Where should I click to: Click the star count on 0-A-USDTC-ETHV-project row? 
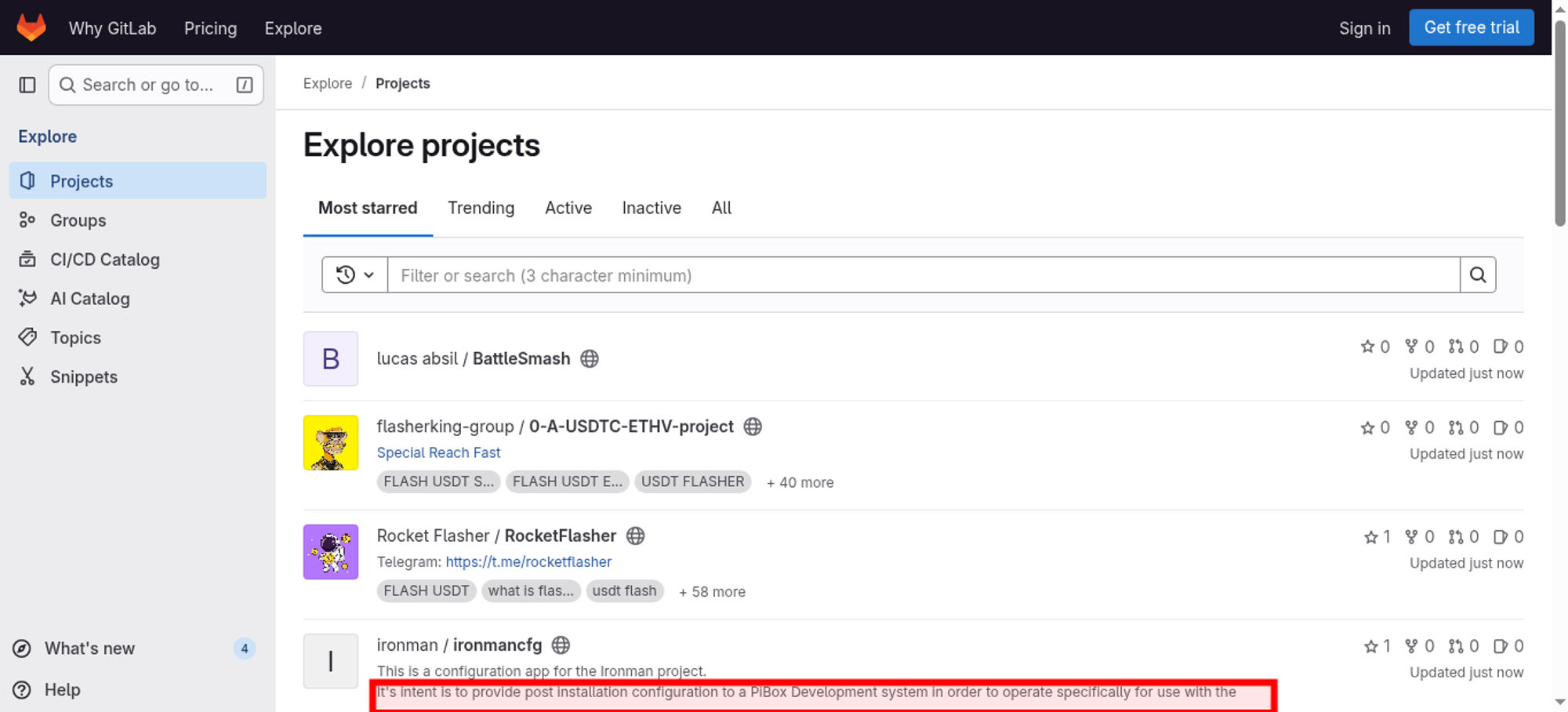coord(1375,427)
